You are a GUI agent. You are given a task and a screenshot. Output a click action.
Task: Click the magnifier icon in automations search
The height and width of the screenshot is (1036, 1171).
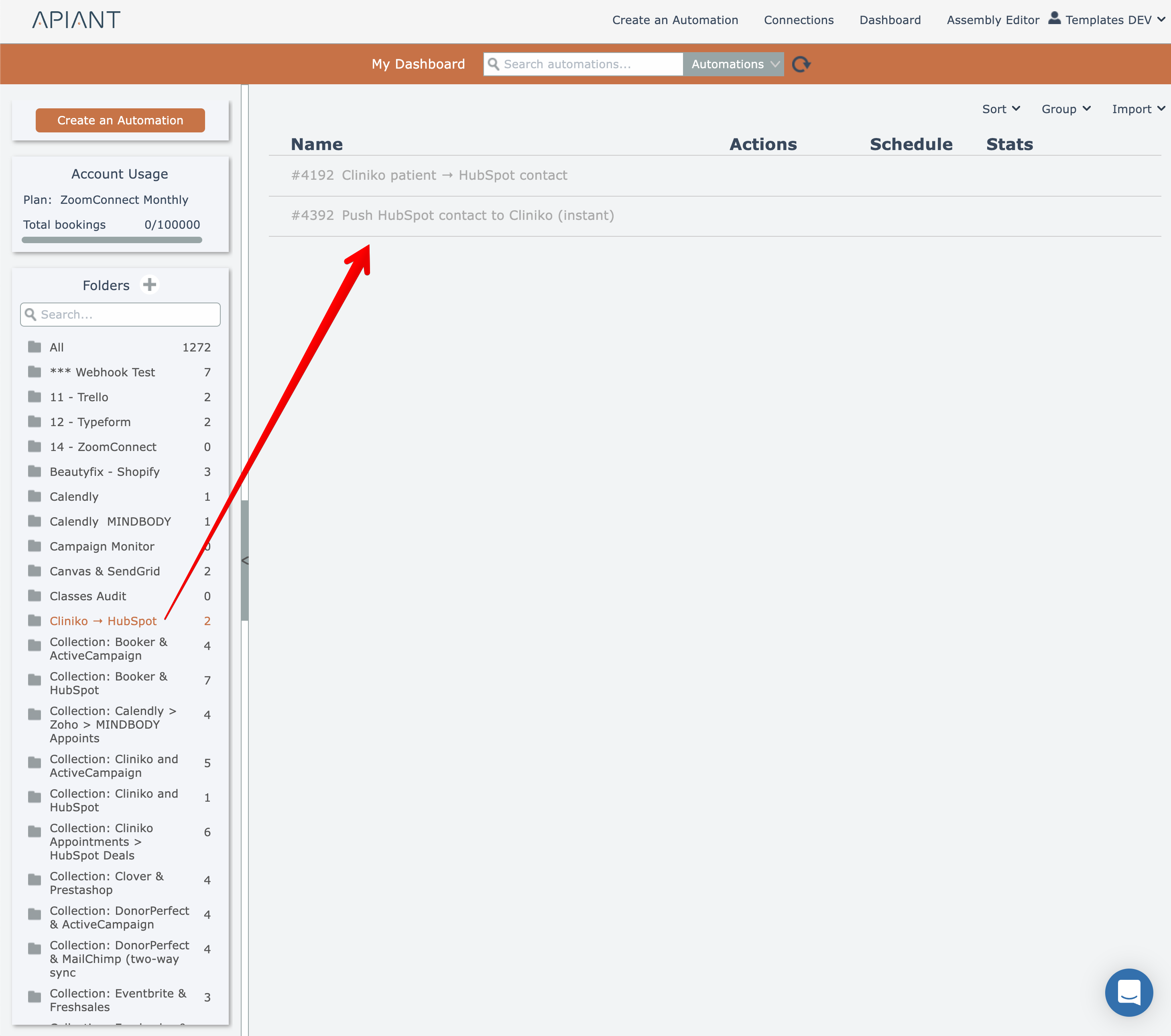pos(493,64)
